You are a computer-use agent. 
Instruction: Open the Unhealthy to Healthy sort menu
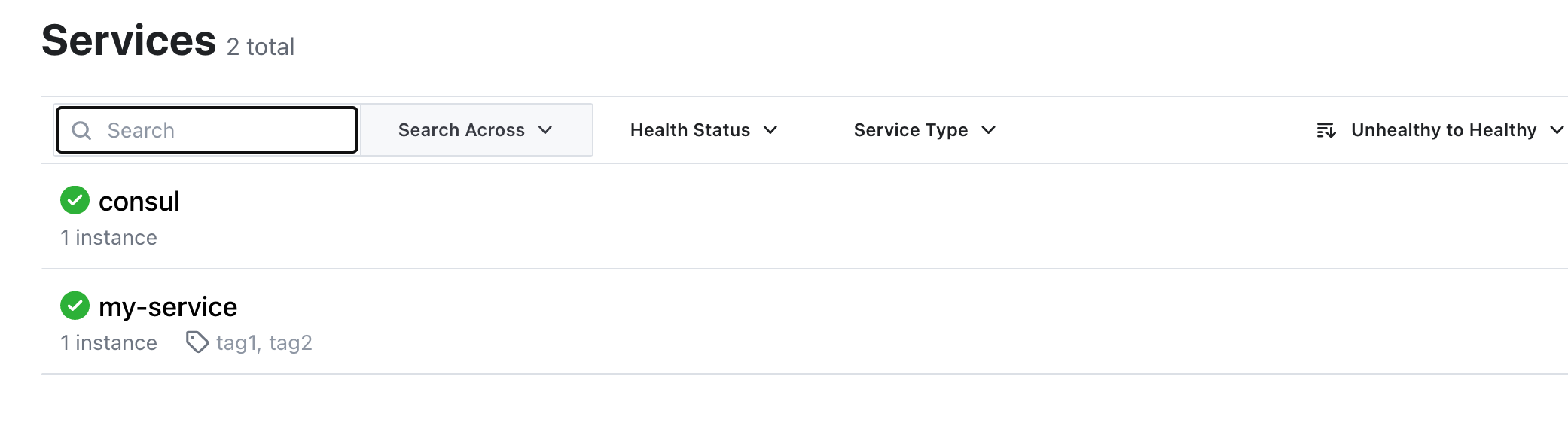pos(1440,130)
